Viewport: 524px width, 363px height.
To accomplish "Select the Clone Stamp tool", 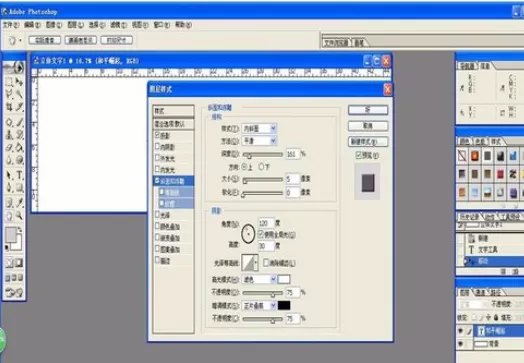I will tap(9, 135).
